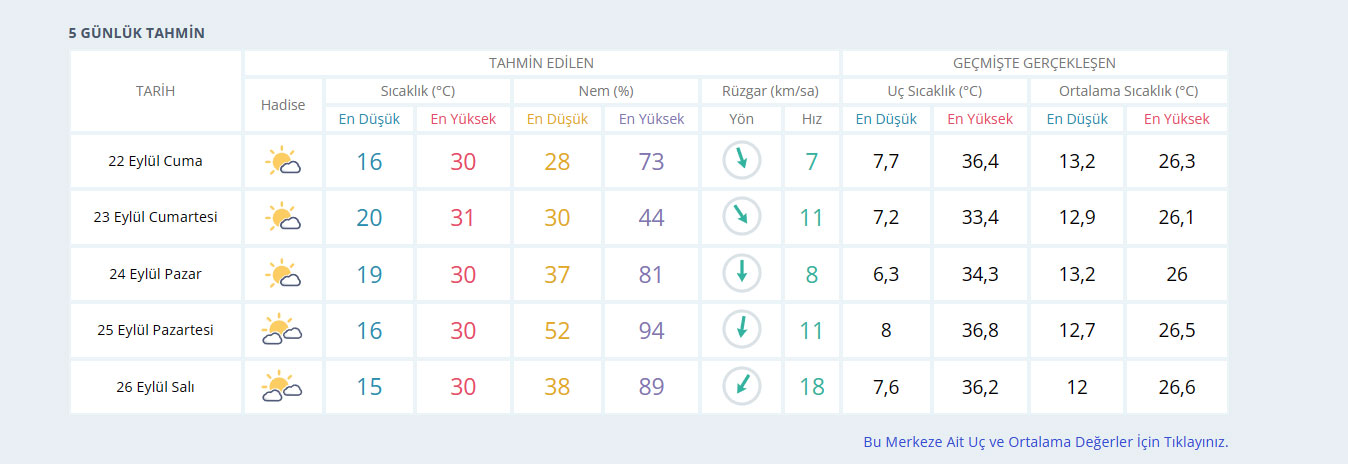1348x464 pixels.
Task: Click the weather icon for 22 Eylül Cuma
Action: (283, 161)
